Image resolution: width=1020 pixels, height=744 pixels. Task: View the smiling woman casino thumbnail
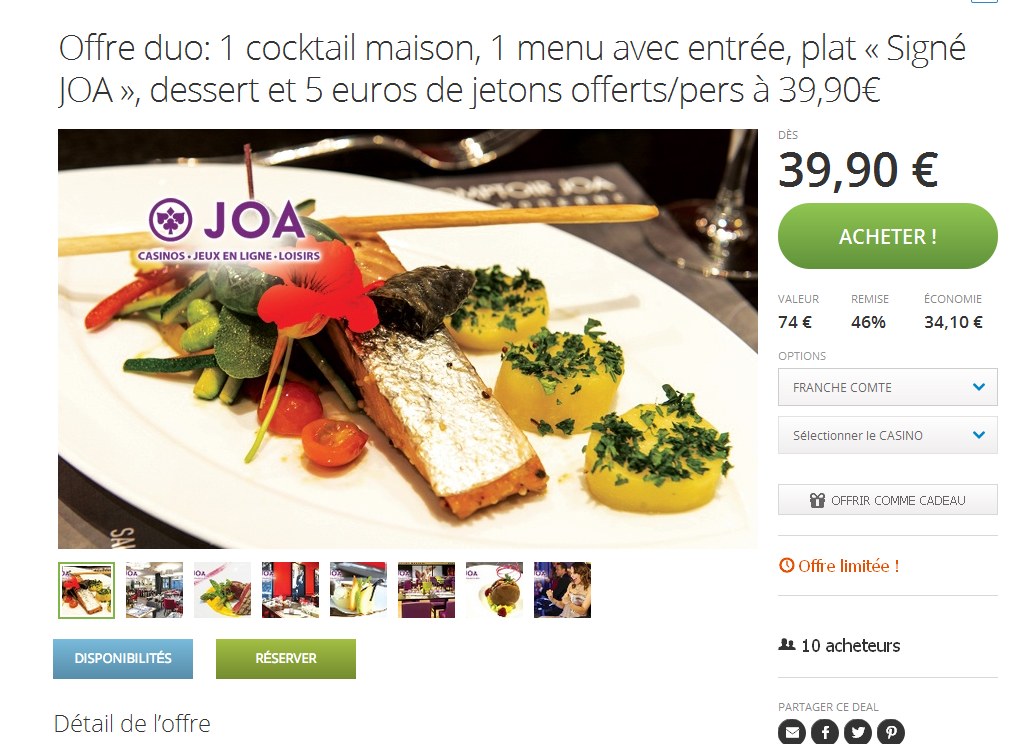pyautogui.click(x=562, y=590)
